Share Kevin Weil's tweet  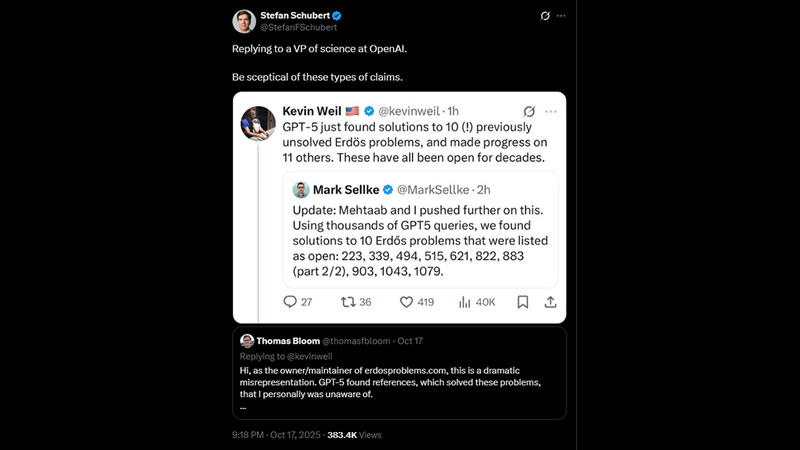[550, 301]
